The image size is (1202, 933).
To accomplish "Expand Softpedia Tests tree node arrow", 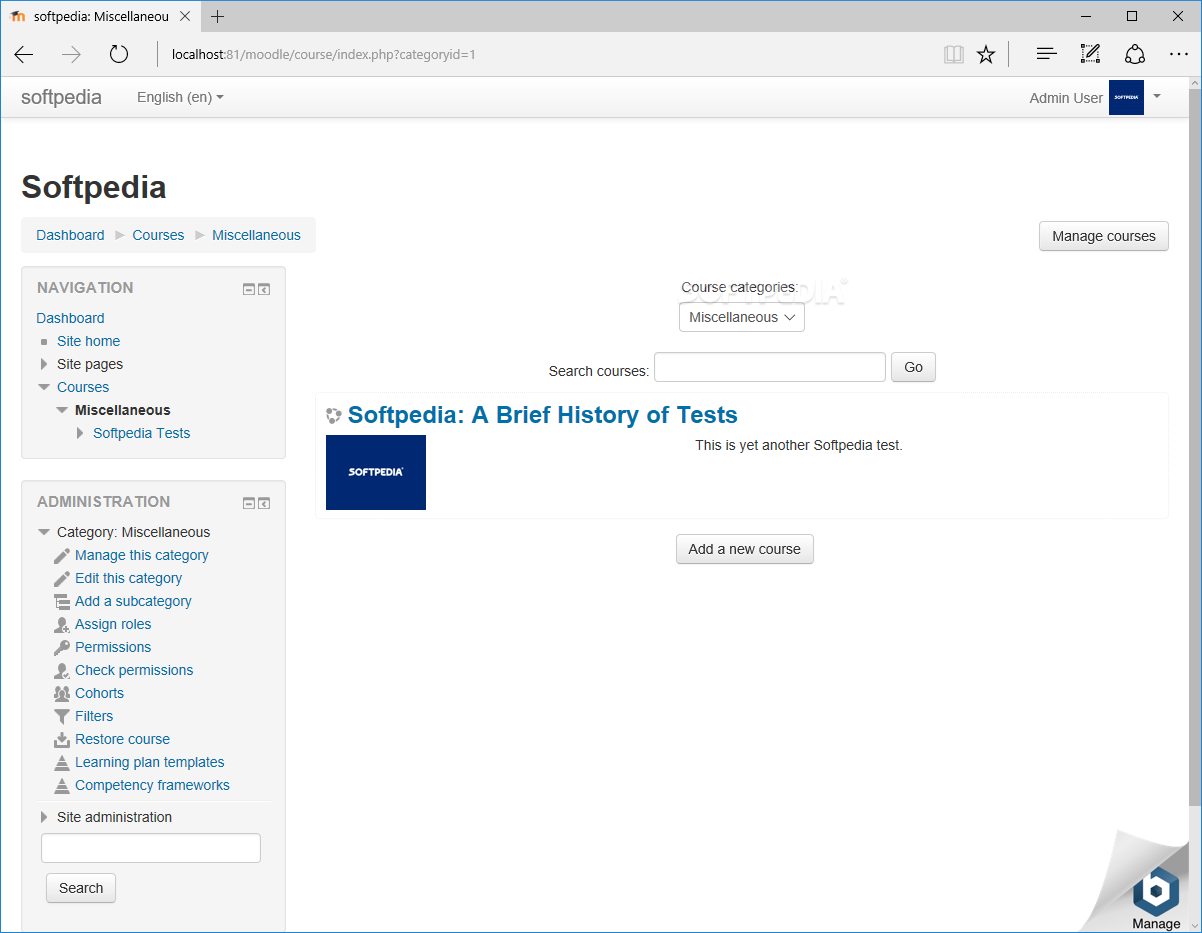I will click(x=81, y=433).
